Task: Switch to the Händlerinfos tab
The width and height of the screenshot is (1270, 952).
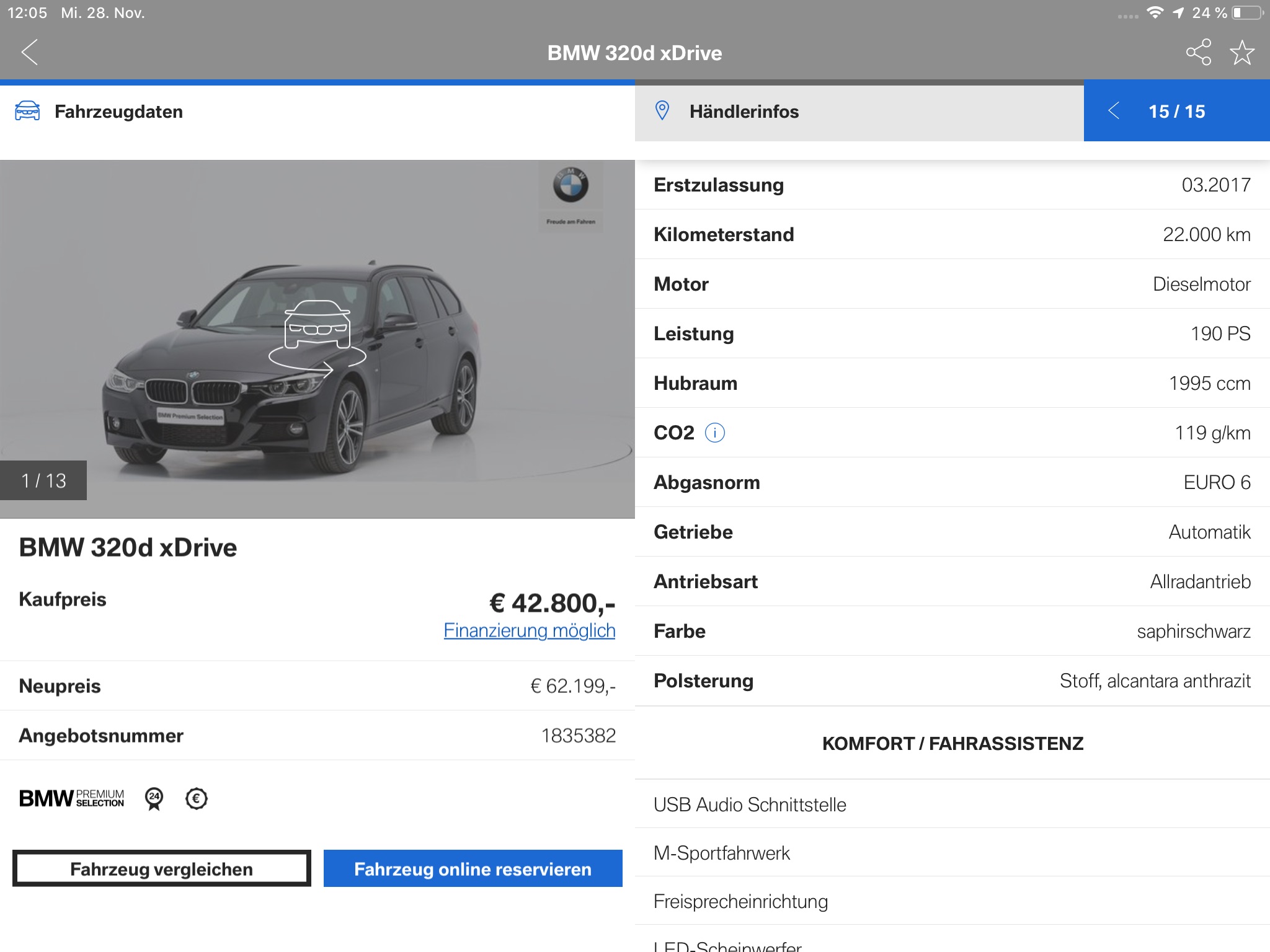Action: coord(744,112)
